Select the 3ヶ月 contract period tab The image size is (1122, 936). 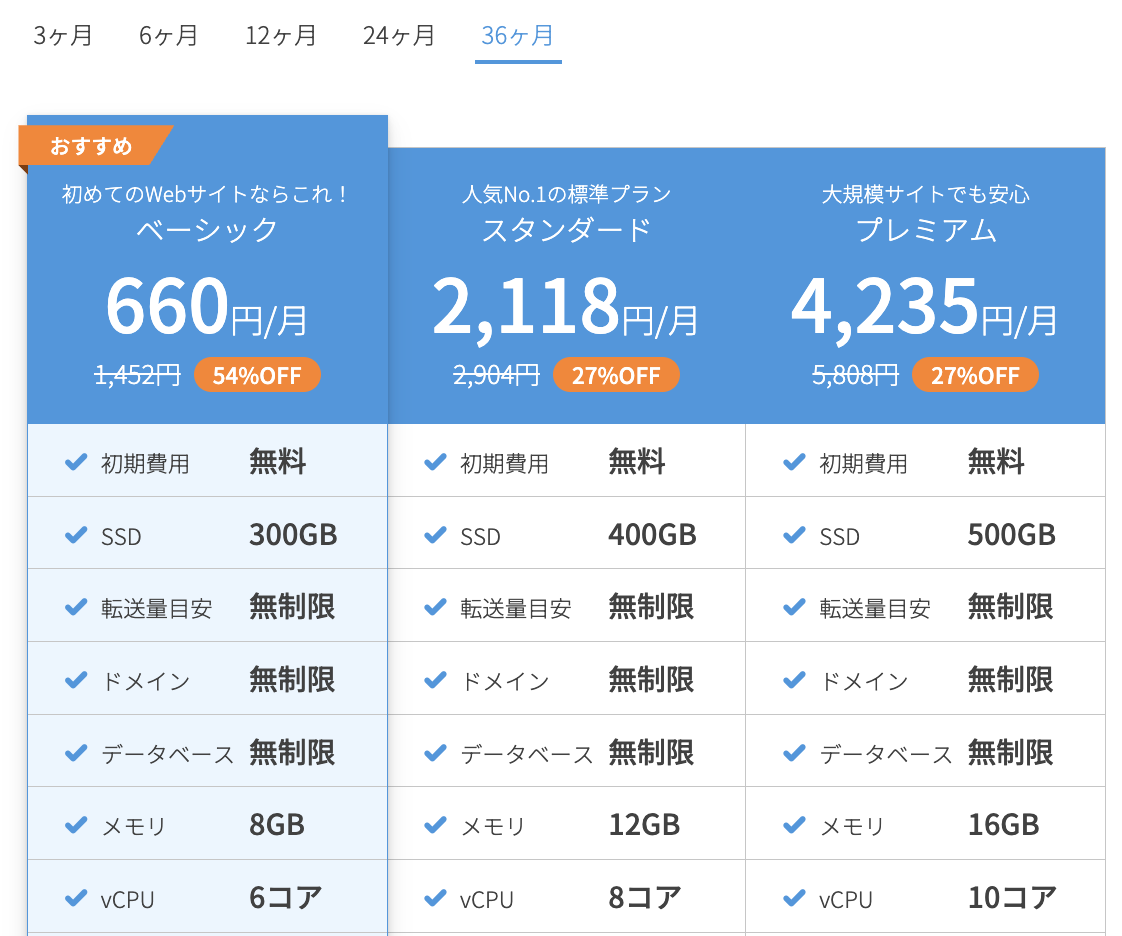coord(62,35)
